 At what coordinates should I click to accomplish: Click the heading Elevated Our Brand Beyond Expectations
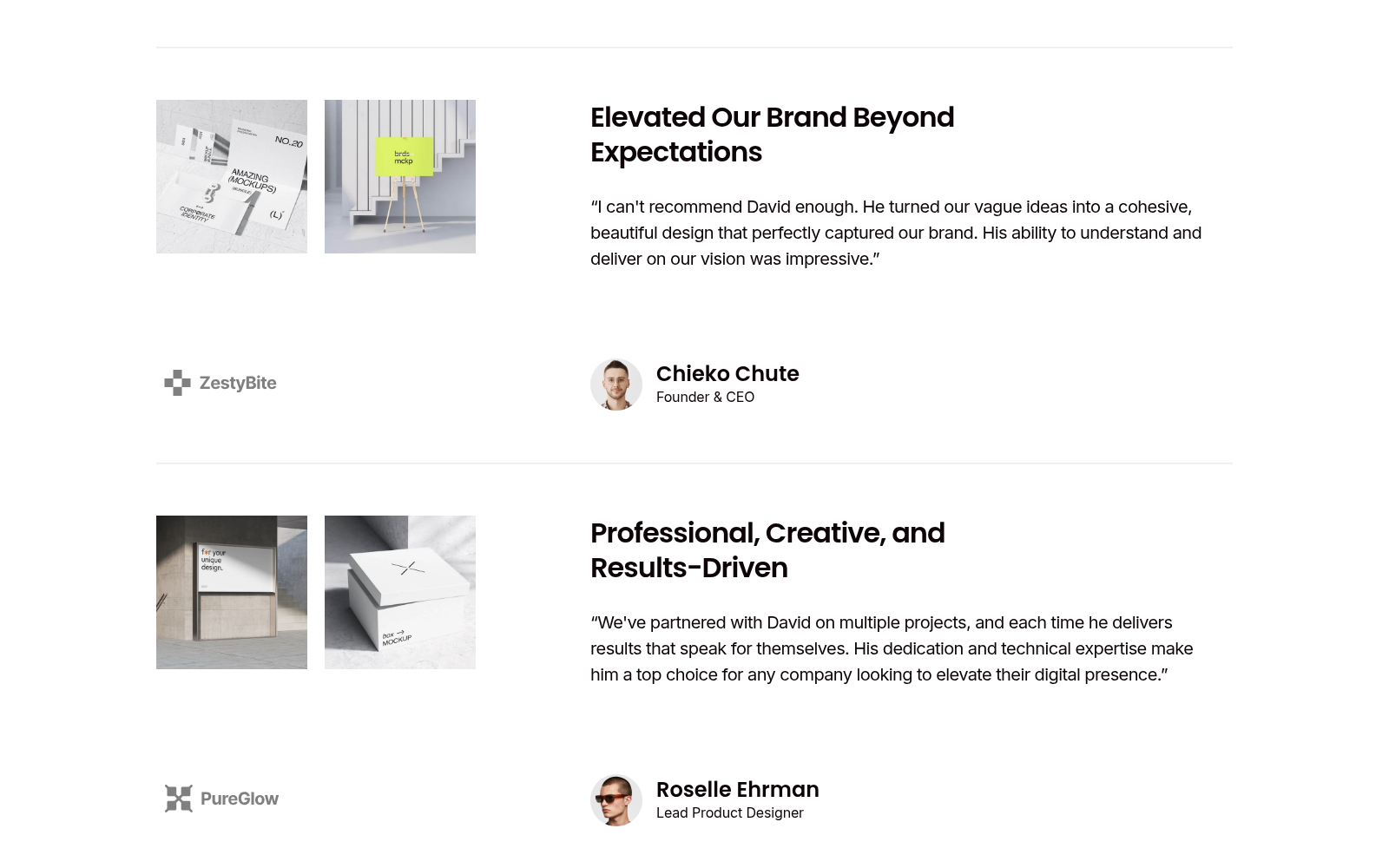(772, 135)
